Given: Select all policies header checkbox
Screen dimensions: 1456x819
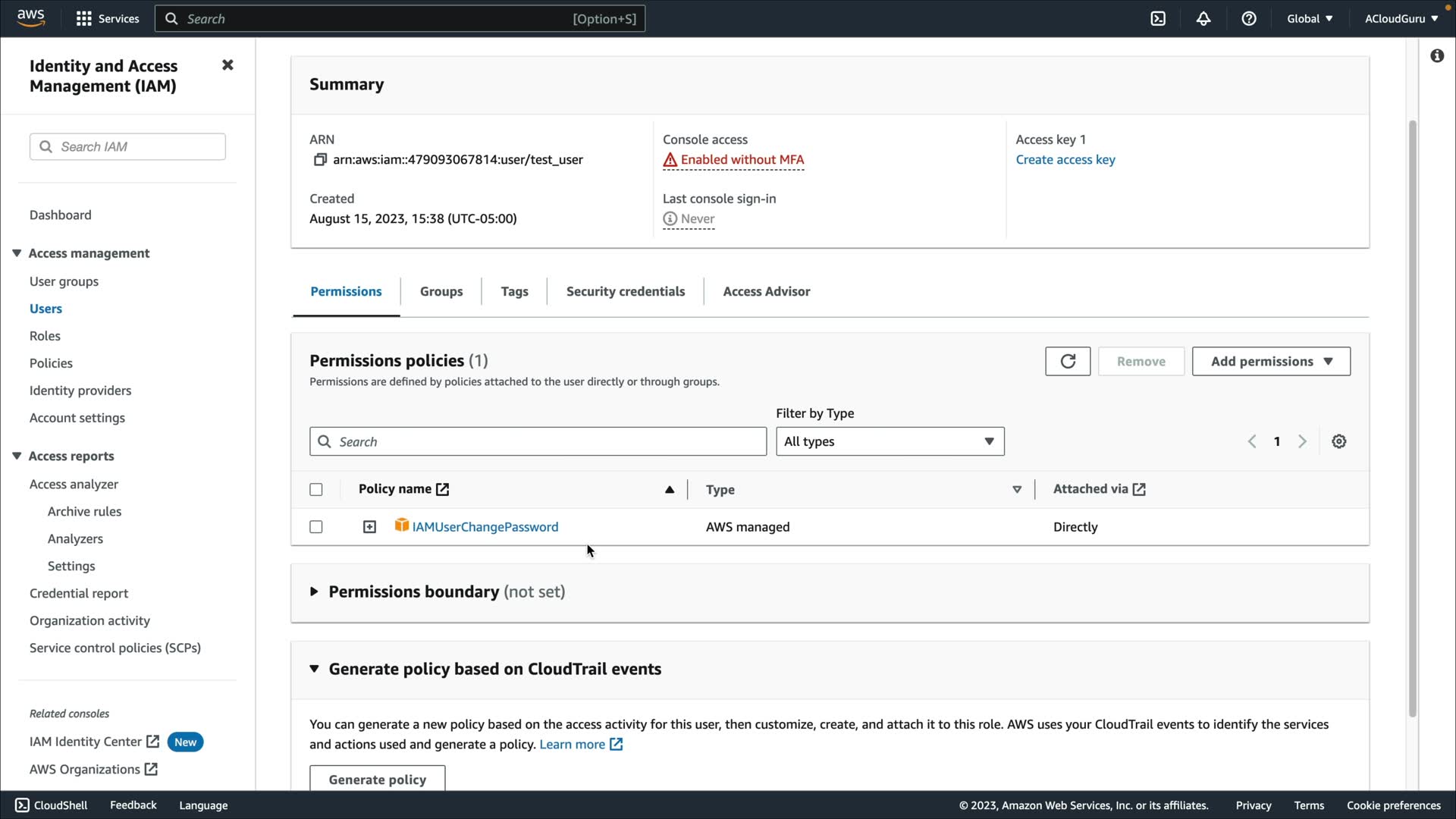Looking at the screenshot, I should (x=316, y=490).
